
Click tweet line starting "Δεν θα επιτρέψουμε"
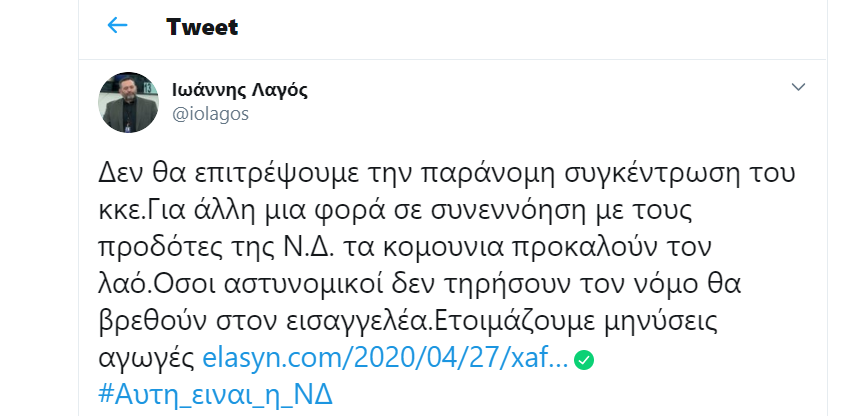coord(447,174)
